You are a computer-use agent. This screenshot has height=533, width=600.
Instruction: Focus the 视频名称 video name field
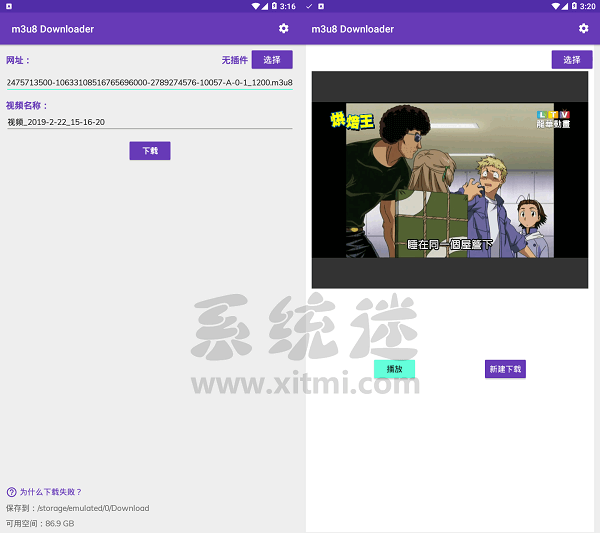pyautogui.click(x=150, y=122)
